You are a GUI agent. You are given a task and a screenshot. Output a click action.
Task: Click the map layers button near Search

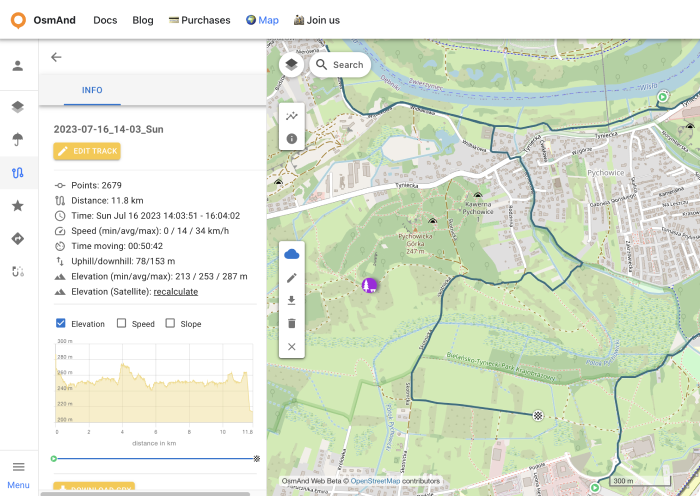click(291, 65)
